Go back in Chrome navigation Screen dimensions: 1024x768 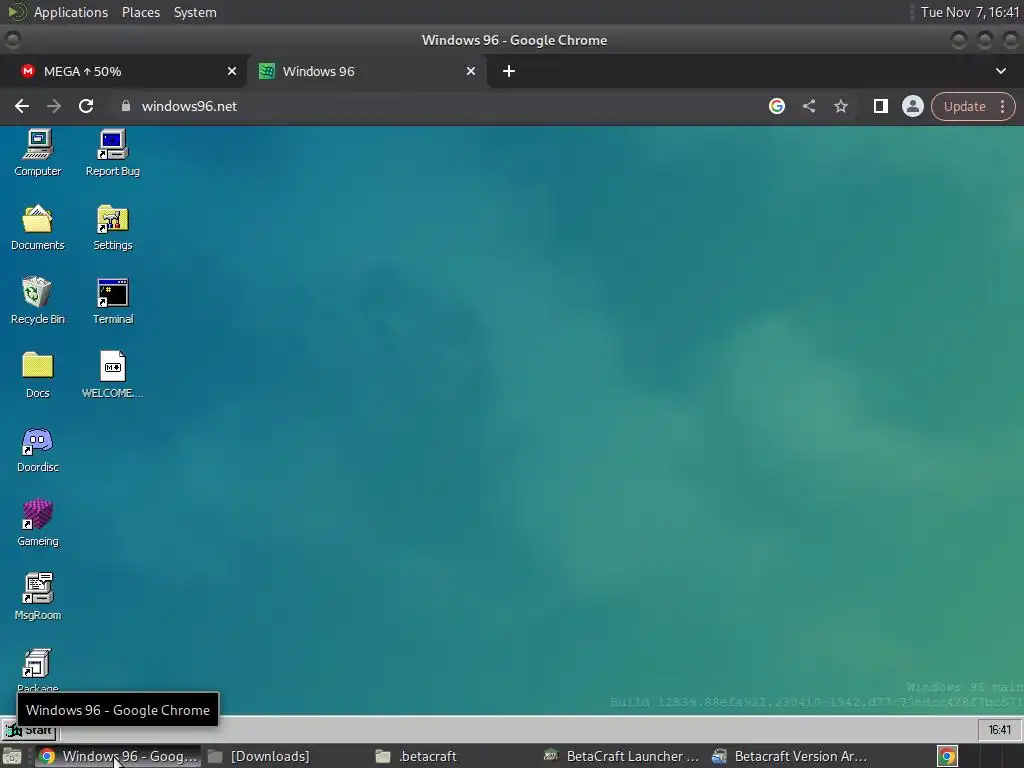pos(22,106)
